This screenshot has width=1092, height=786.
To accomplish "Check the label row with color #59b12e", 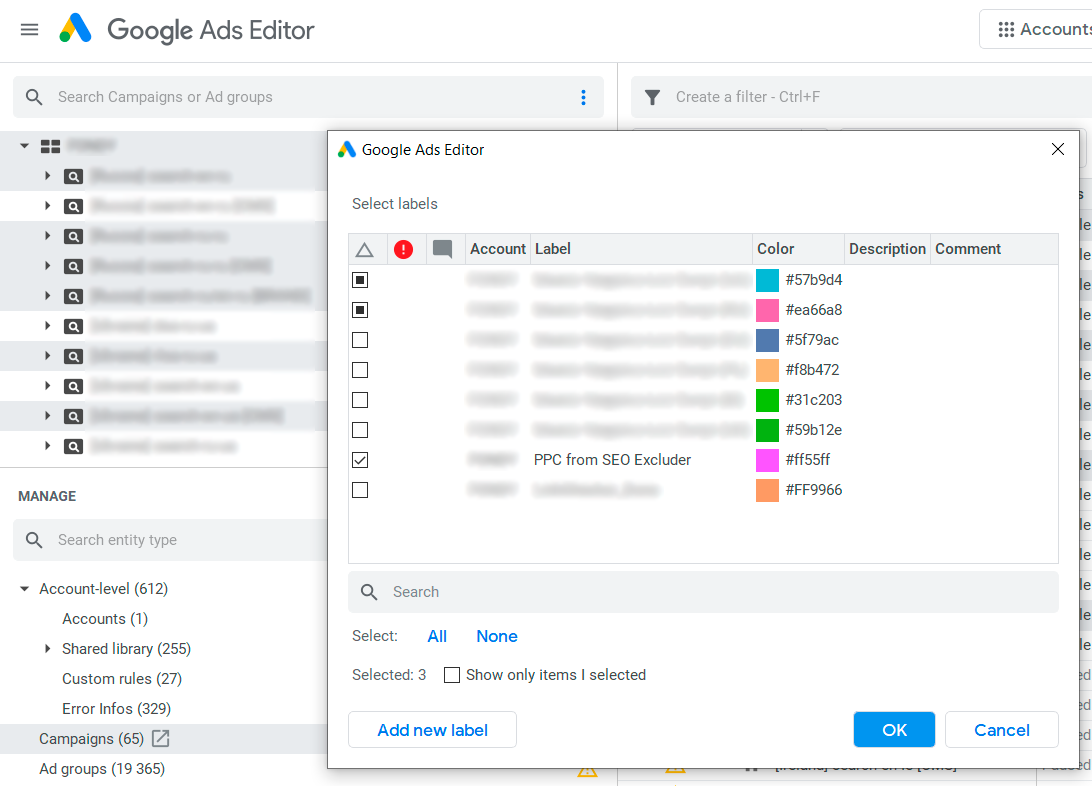I will point(360,430).
